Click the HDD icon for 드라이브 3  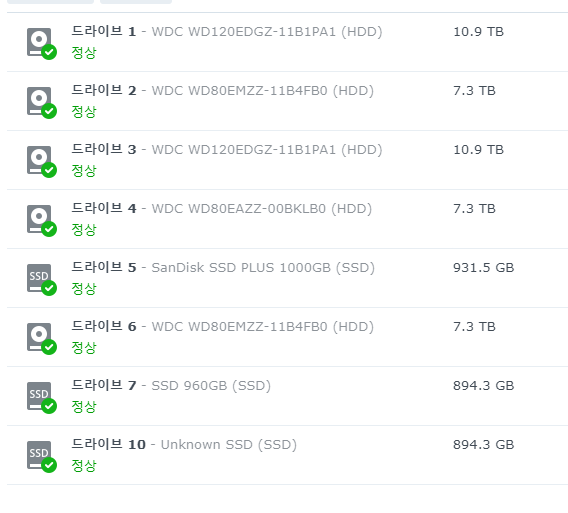[x=41, y=162]
